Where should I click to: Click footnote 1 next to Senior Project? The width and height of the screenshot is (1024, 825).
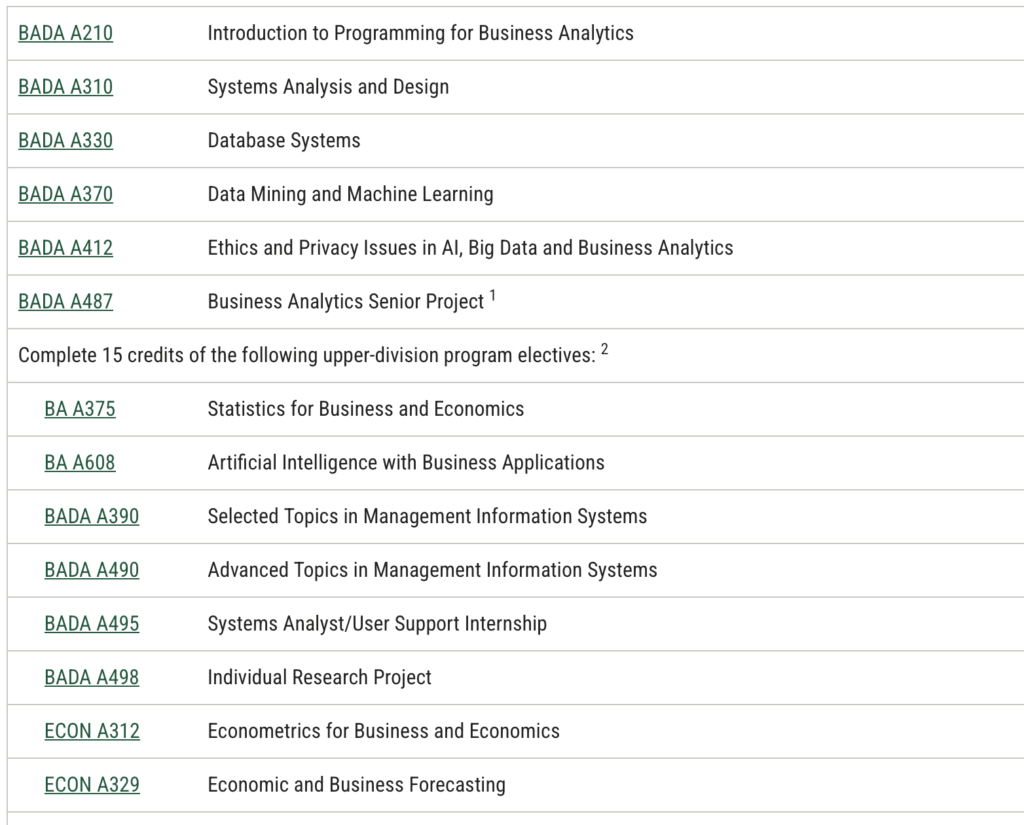click(x=493, y=296)
